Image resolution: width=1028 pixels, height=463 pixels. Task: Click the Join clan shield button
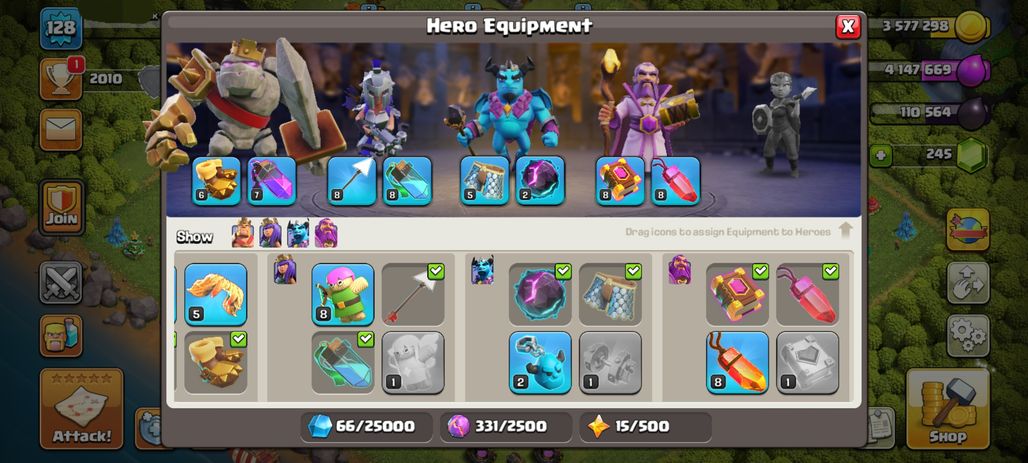pos(61,207)
